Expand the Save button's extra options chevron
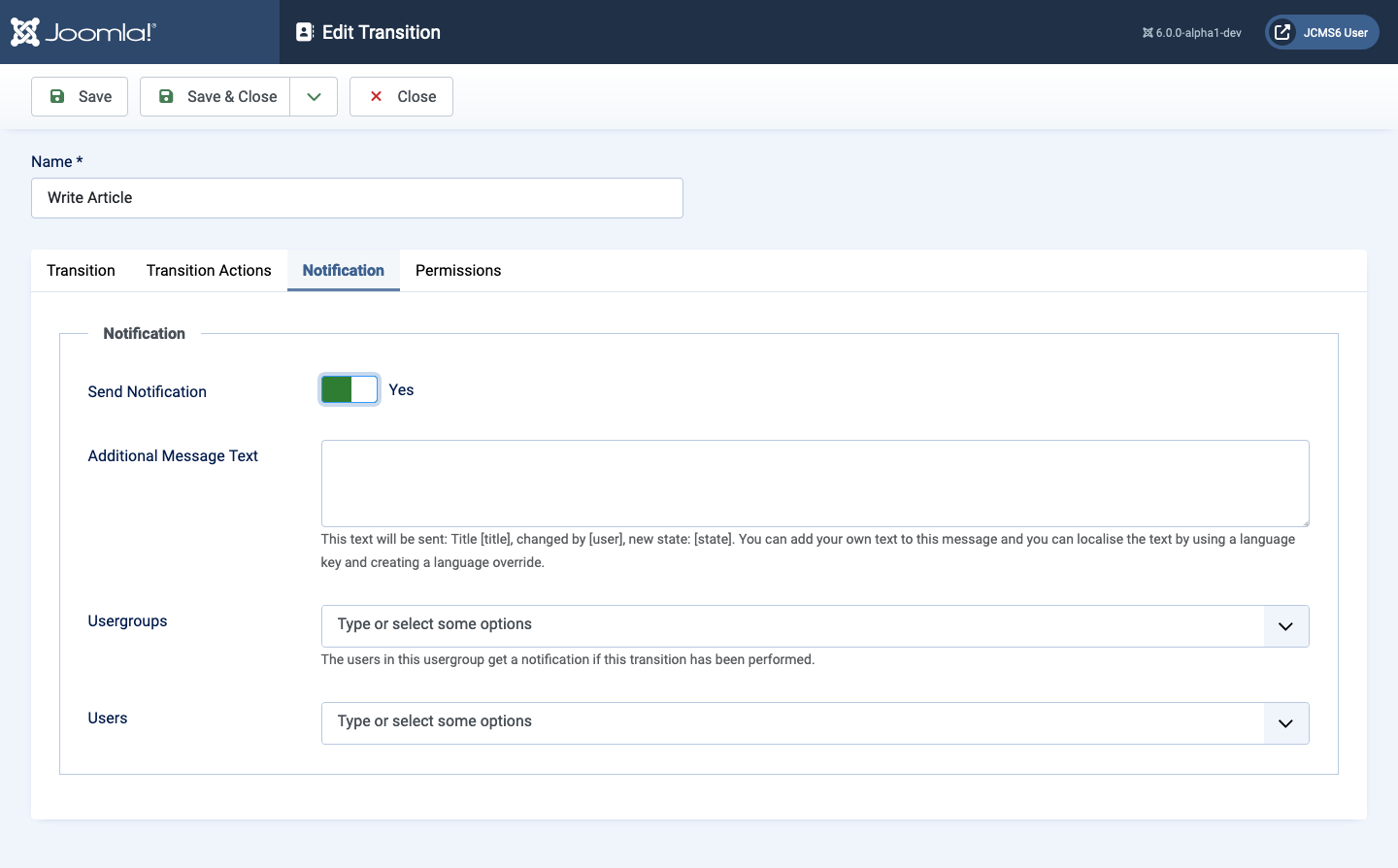1398x868 pixels. (313, 96)
